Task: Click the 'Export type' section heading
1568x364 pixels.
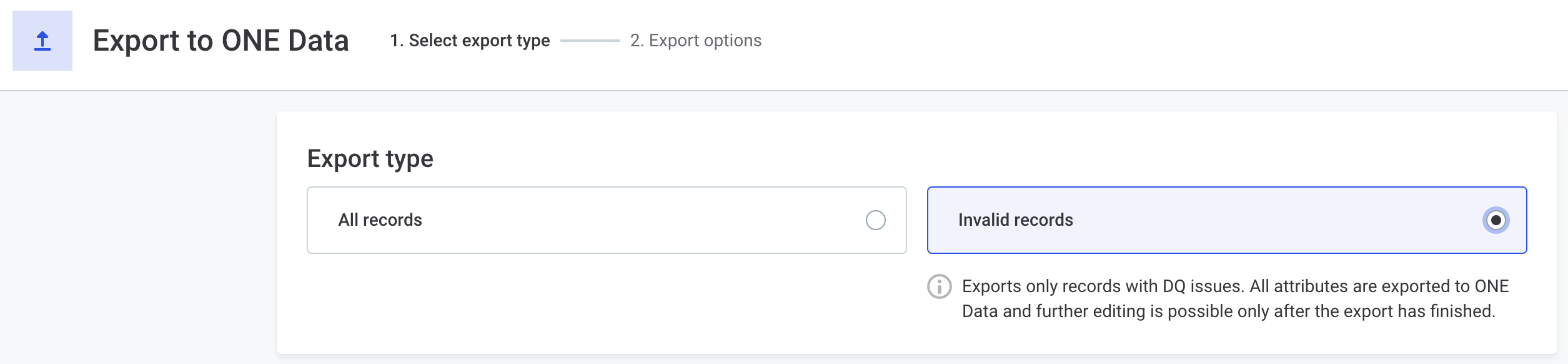Action: (x=370, y=158)
